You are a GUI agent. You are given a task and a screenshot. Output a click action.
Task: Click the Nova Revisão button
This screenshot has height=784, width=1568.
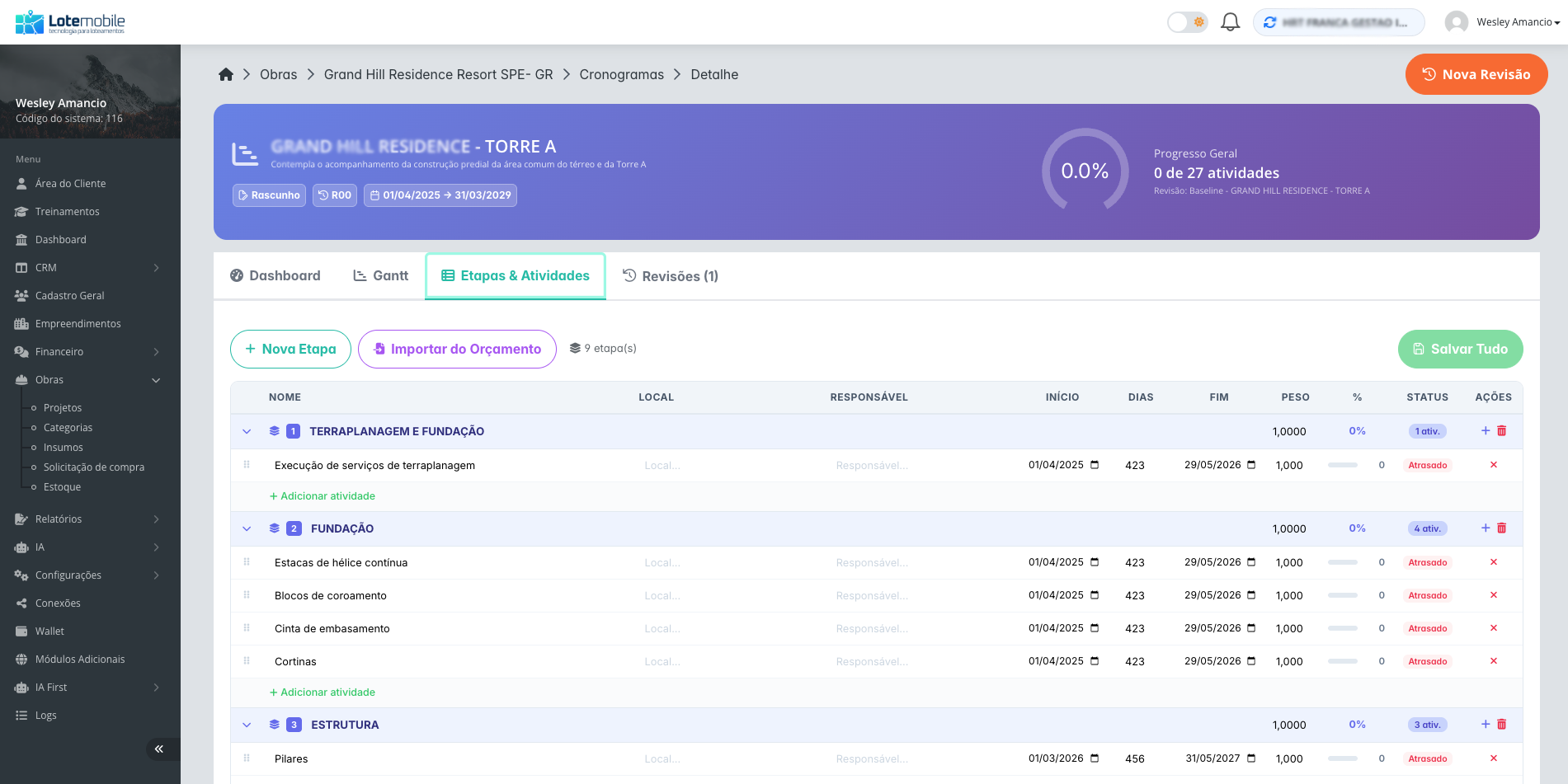(1476, 74)
